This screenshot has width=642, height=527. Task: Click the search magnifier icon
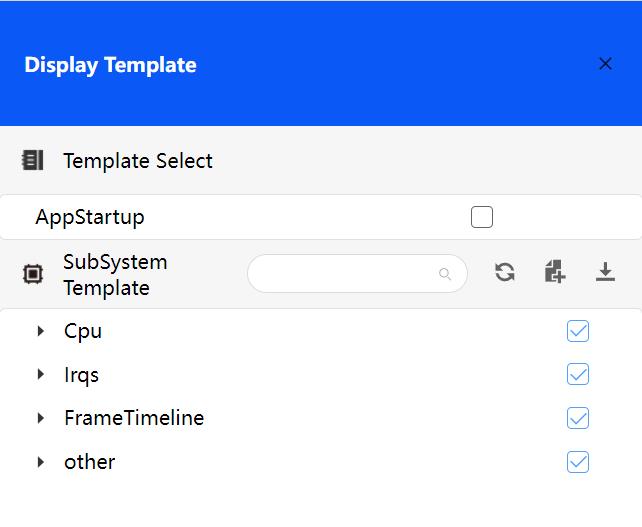445,274
